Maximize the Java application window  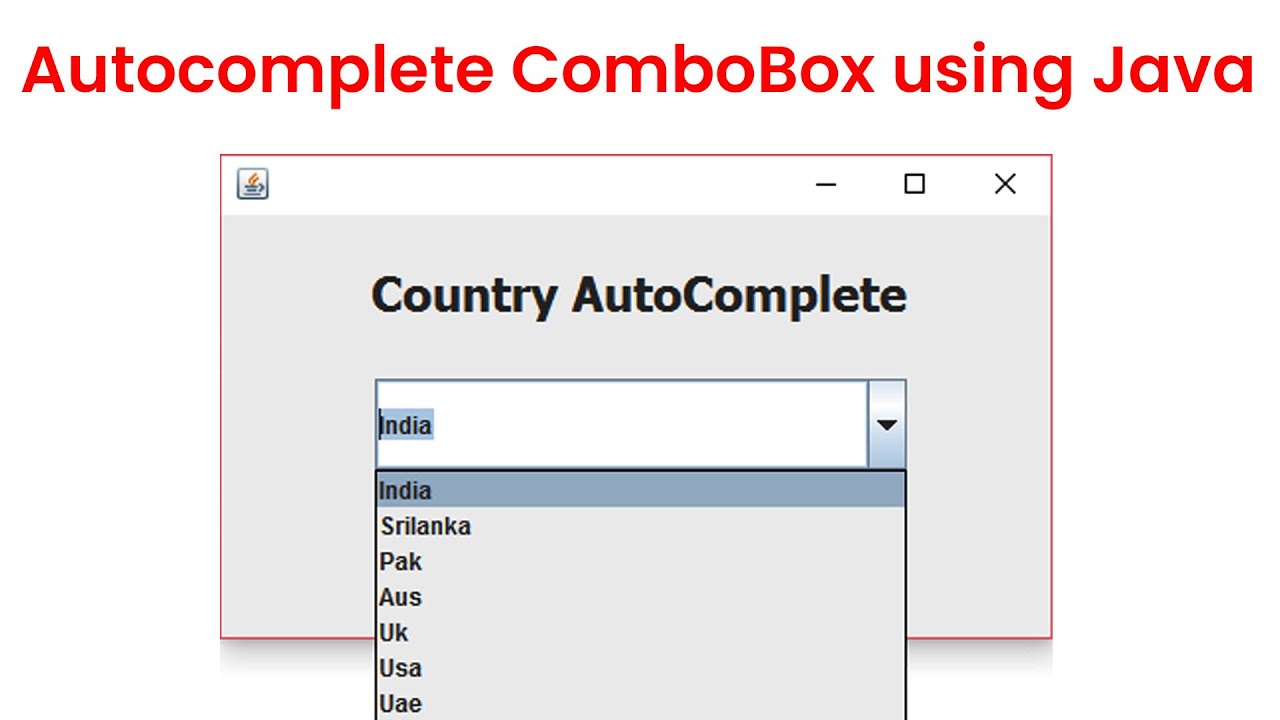coord(914,185)
